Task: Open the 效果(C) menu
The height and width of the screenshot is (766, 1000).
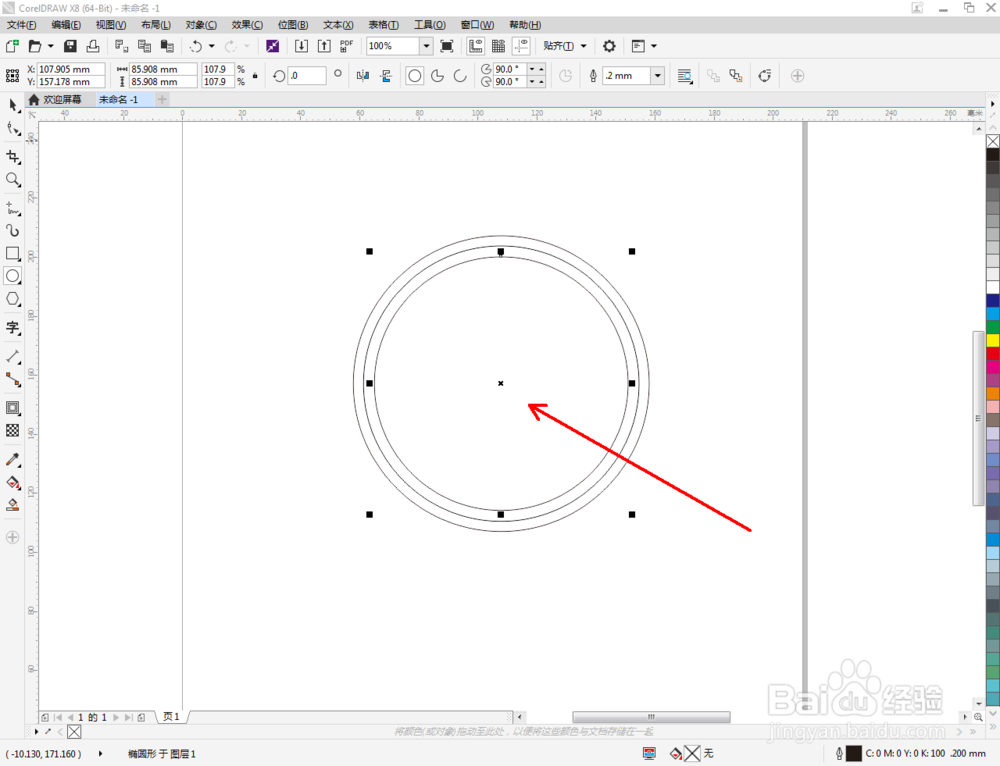Action: pyautogui.click(x=247, y=25)
